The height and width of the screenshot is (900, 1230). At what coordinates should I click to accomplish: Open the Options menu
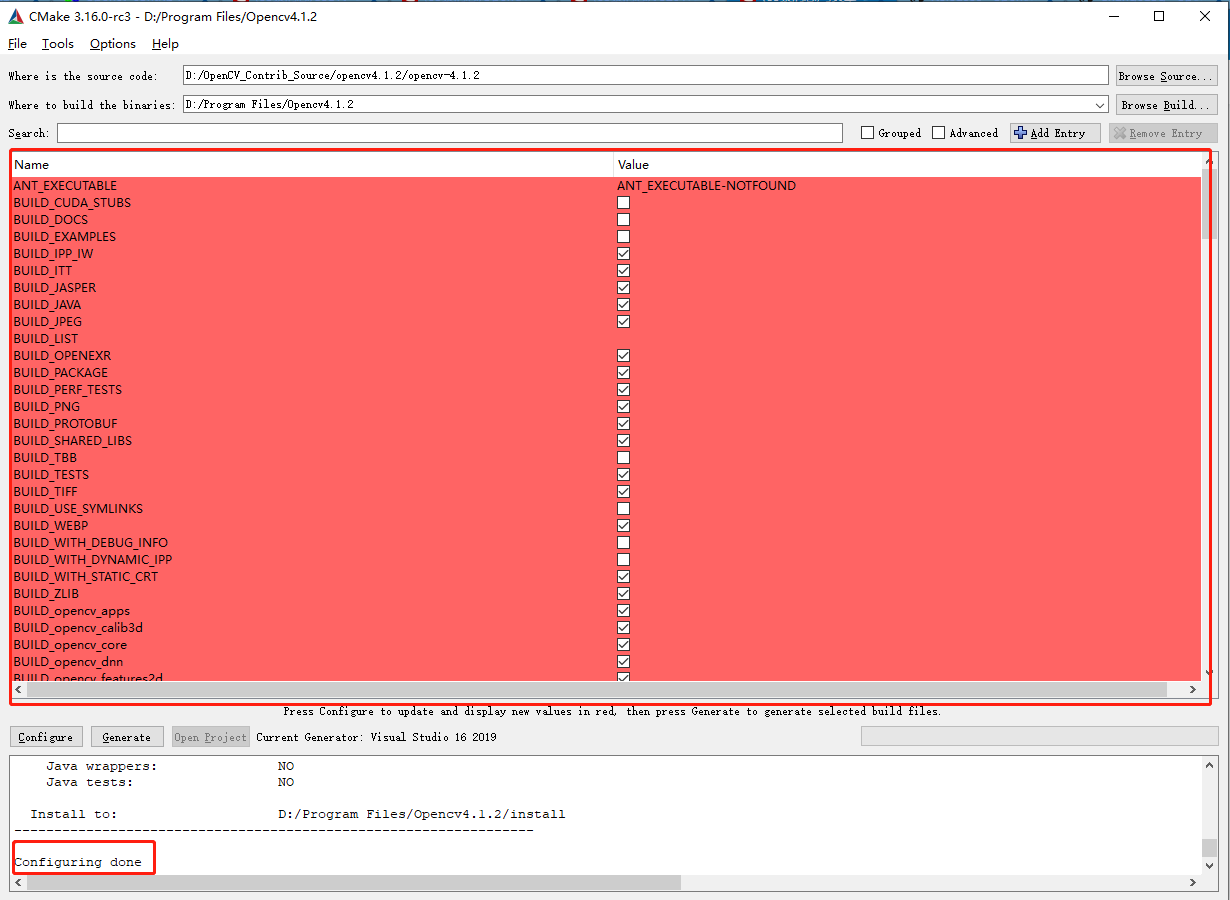point(112,44)
